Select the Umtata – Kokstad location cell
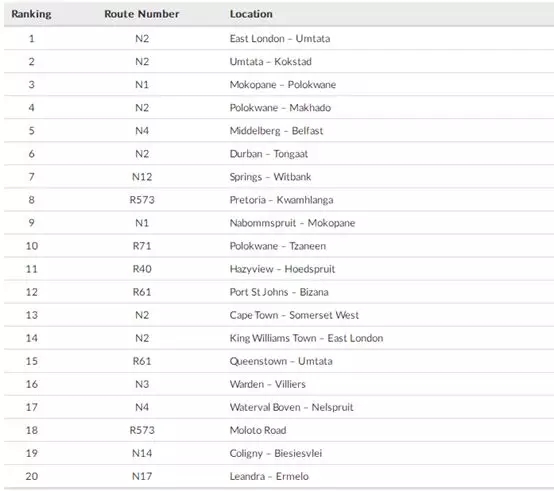Screen dimensions: 554x491 (271, 62)
